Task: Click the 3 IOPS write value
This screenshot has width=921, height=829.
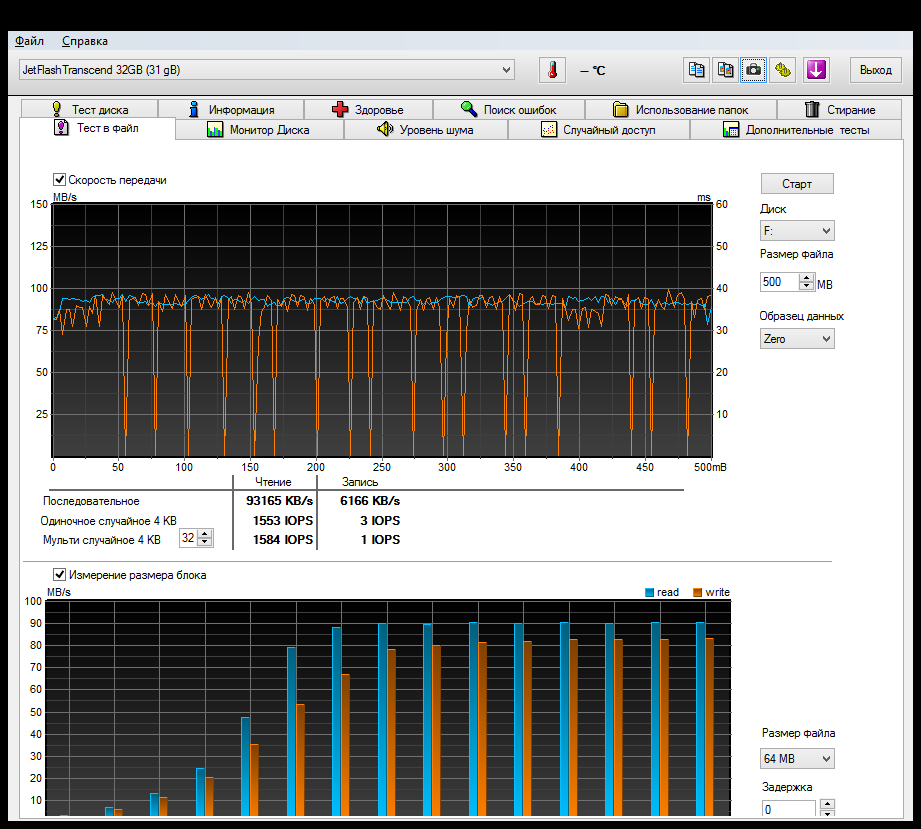Action: (380, 521)
